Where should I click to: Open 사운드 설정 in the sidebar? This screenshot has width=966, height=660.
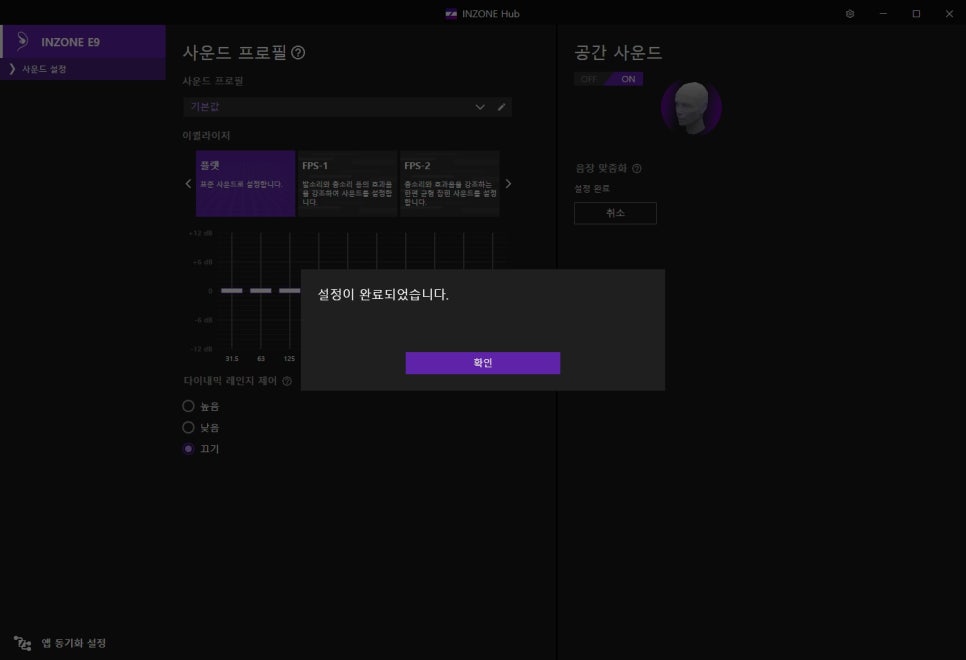point(45,69)
